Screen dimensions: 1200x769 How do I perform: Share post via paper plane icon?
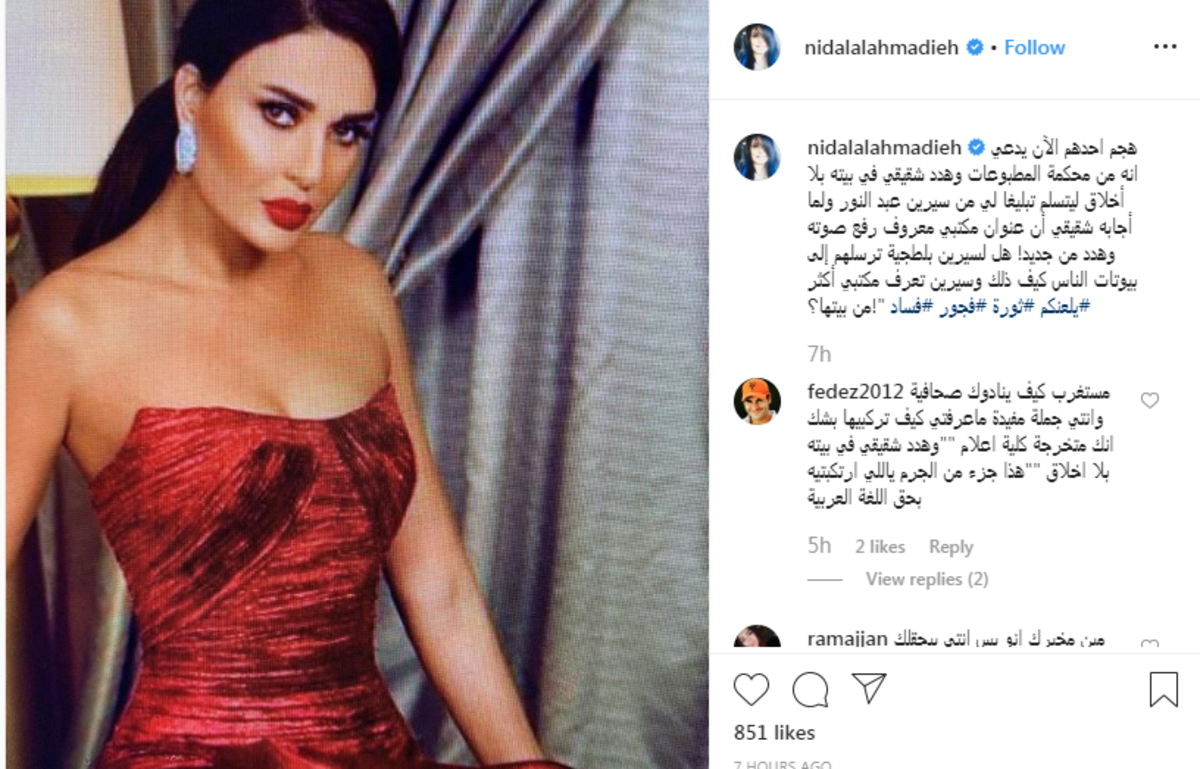point(869,687)
